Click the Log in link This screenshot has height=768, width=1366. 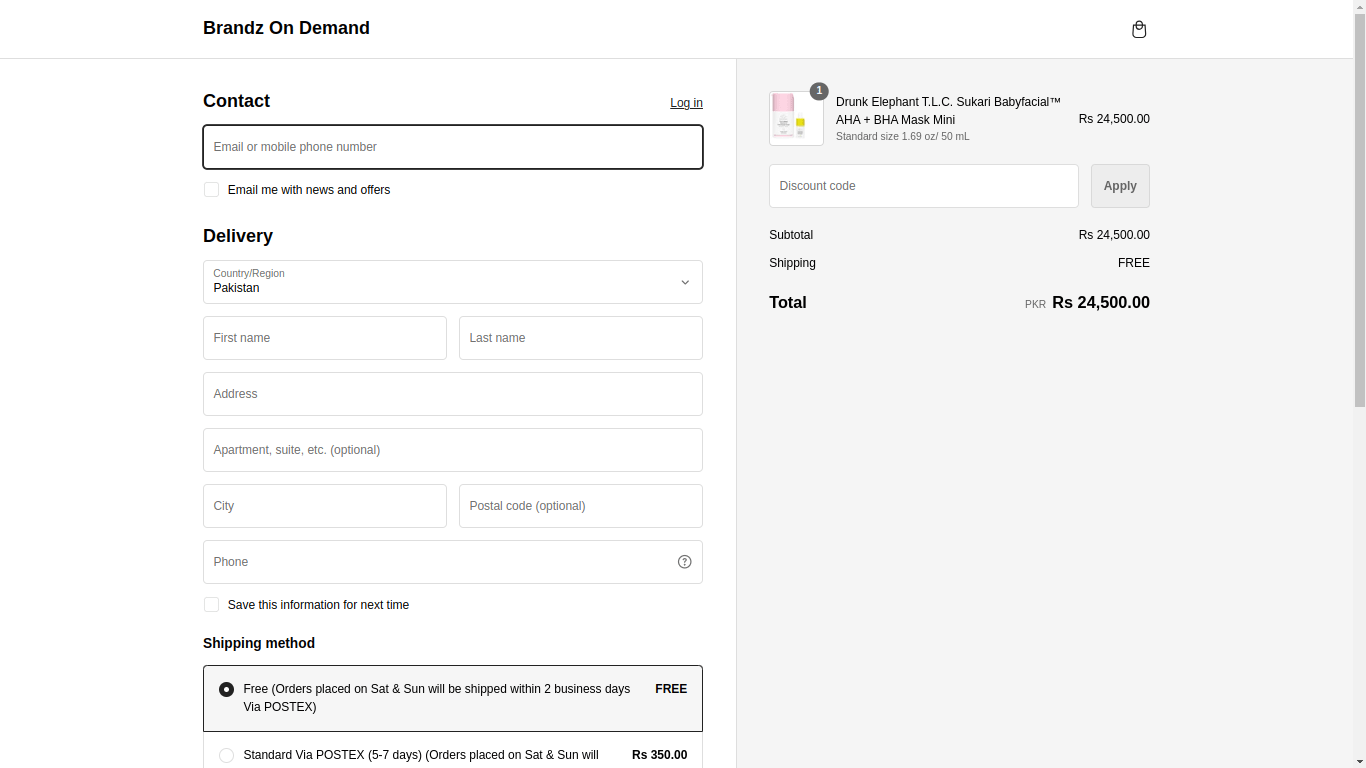686,103
